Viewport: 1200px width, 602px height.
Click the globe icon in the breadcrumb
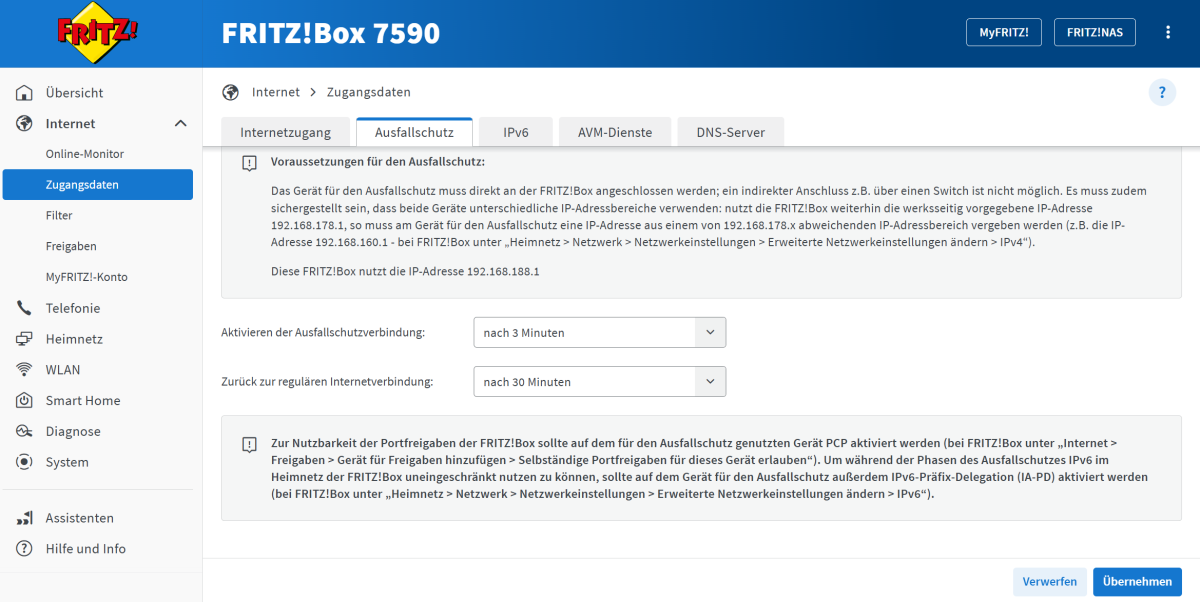click(231, 92)
